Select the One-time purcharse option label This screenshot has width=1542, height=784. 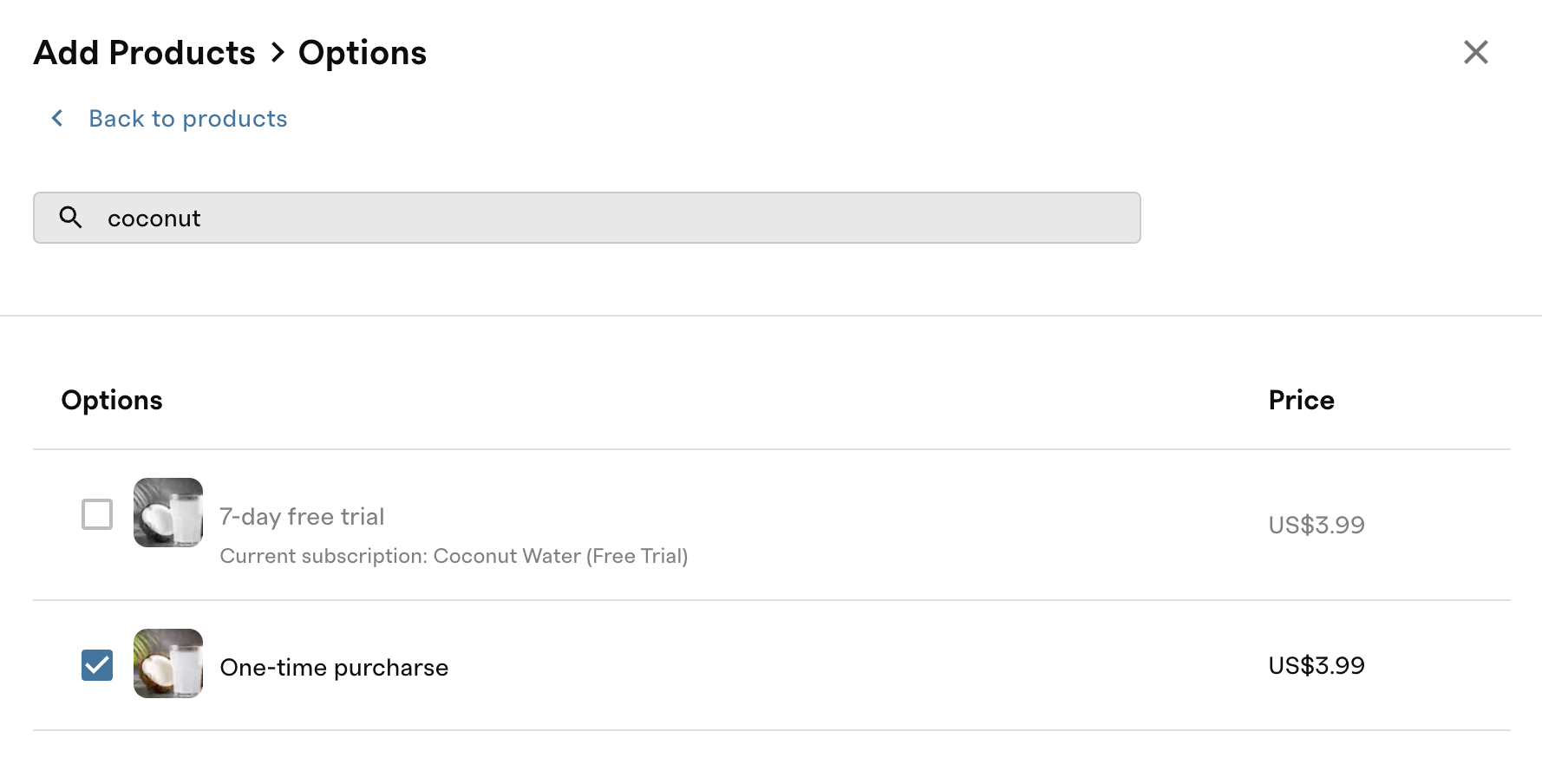(x=334, y=668)
